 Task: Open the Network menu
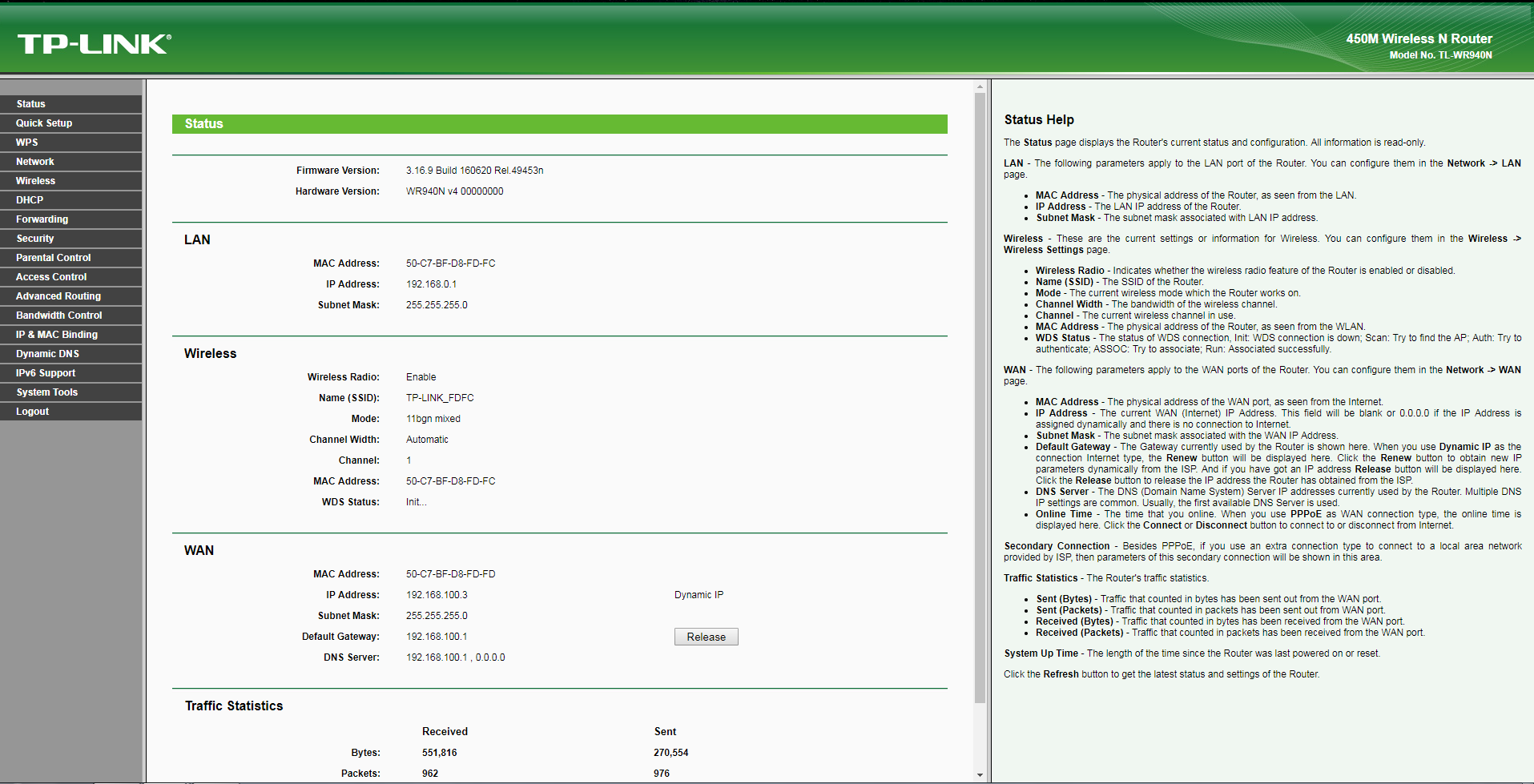tap(70, 162)
